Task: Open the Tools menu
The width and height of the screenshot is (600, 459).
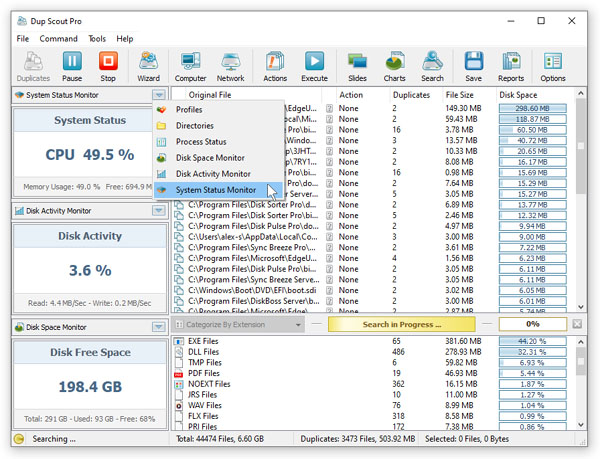Action: tap(97, 39)
